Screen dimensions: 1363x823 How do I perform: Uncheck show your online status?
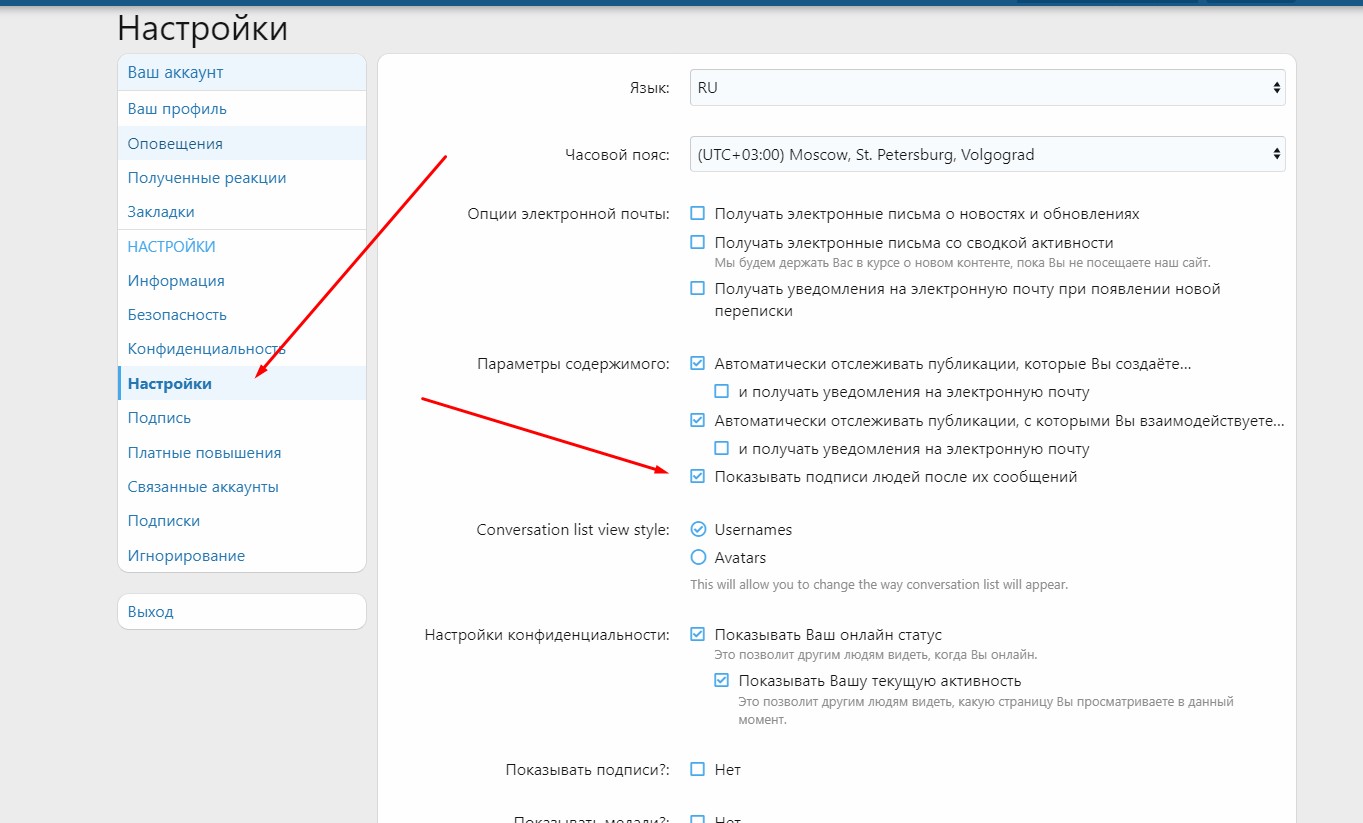[698, 635]
